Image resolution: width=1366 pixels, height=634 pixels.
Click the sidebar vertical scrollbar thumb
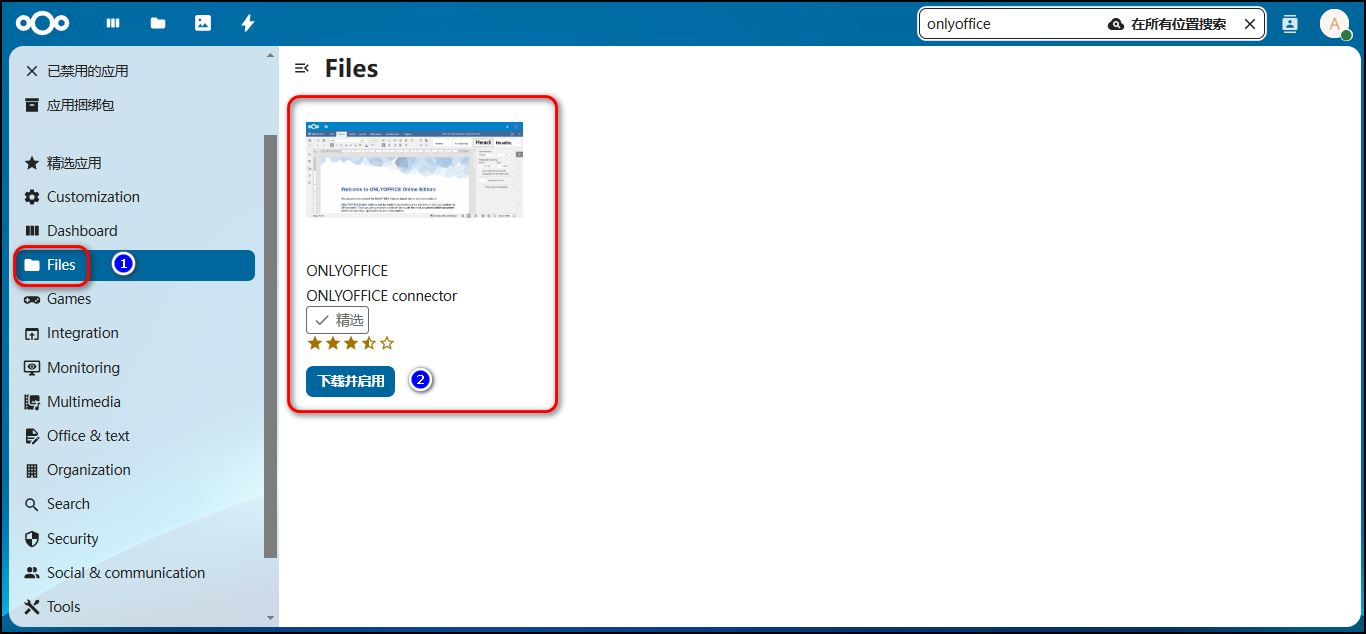[270, 346]
